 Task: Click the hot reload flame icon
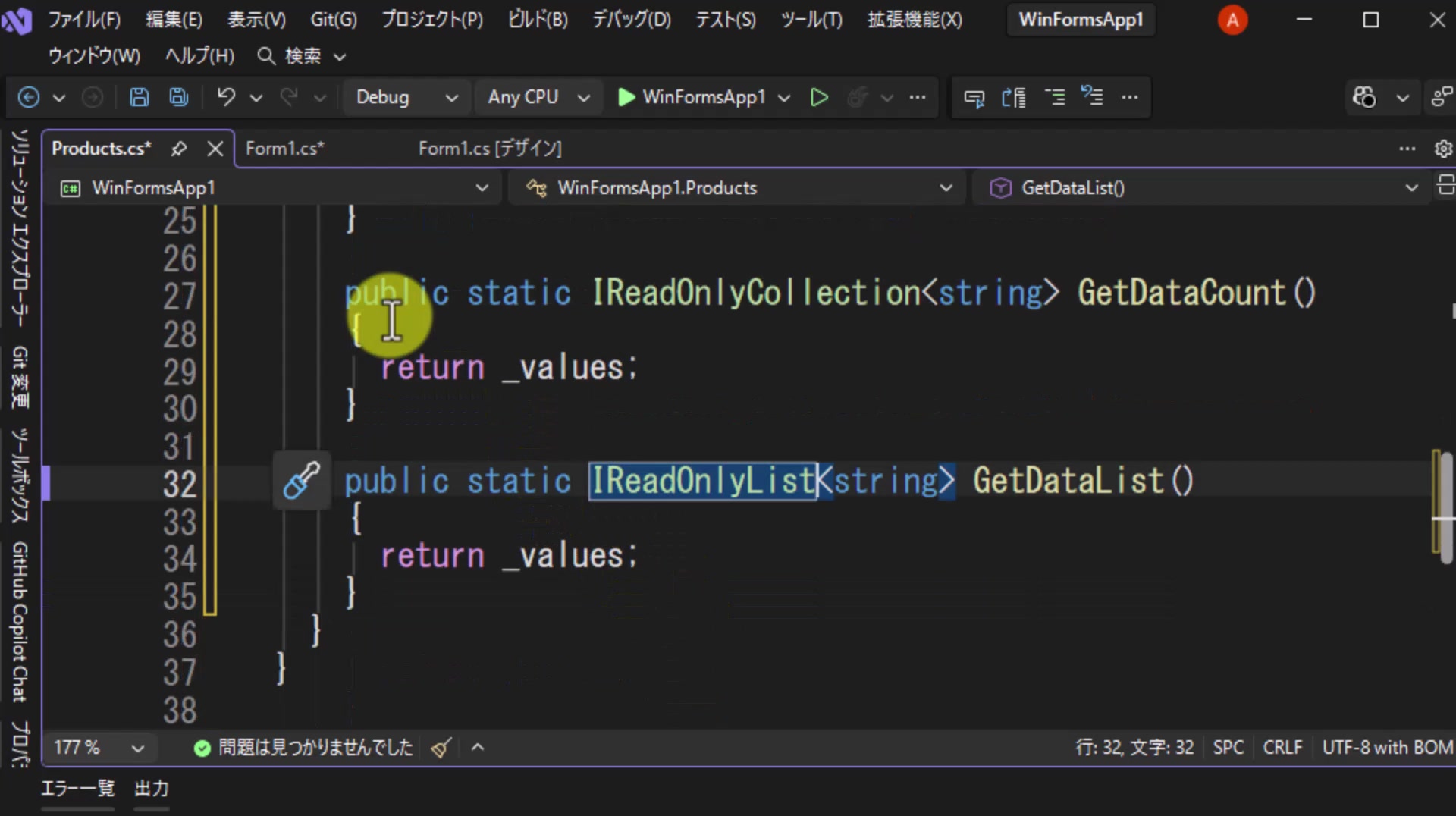(x=858, y=97)
